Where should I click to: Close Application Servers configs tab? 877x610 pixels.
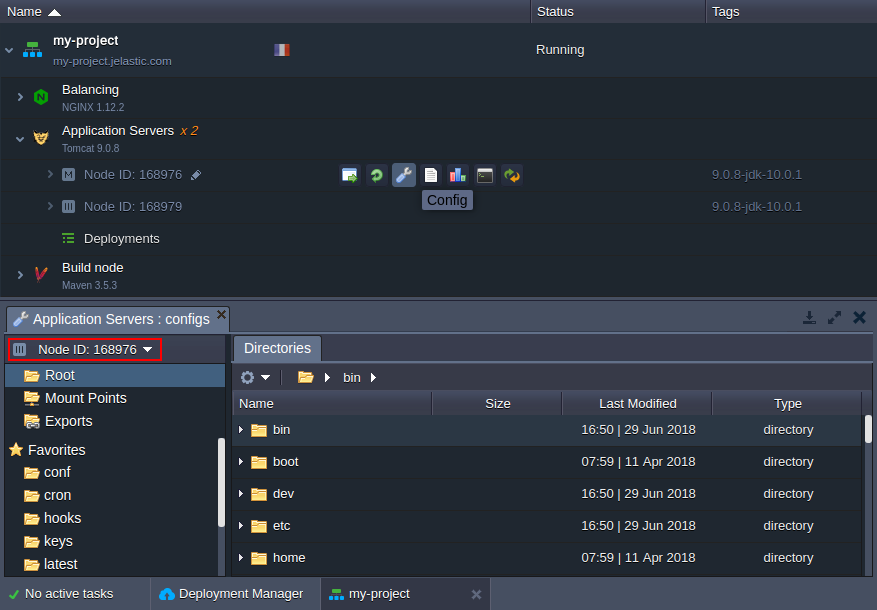click(221, 314)
